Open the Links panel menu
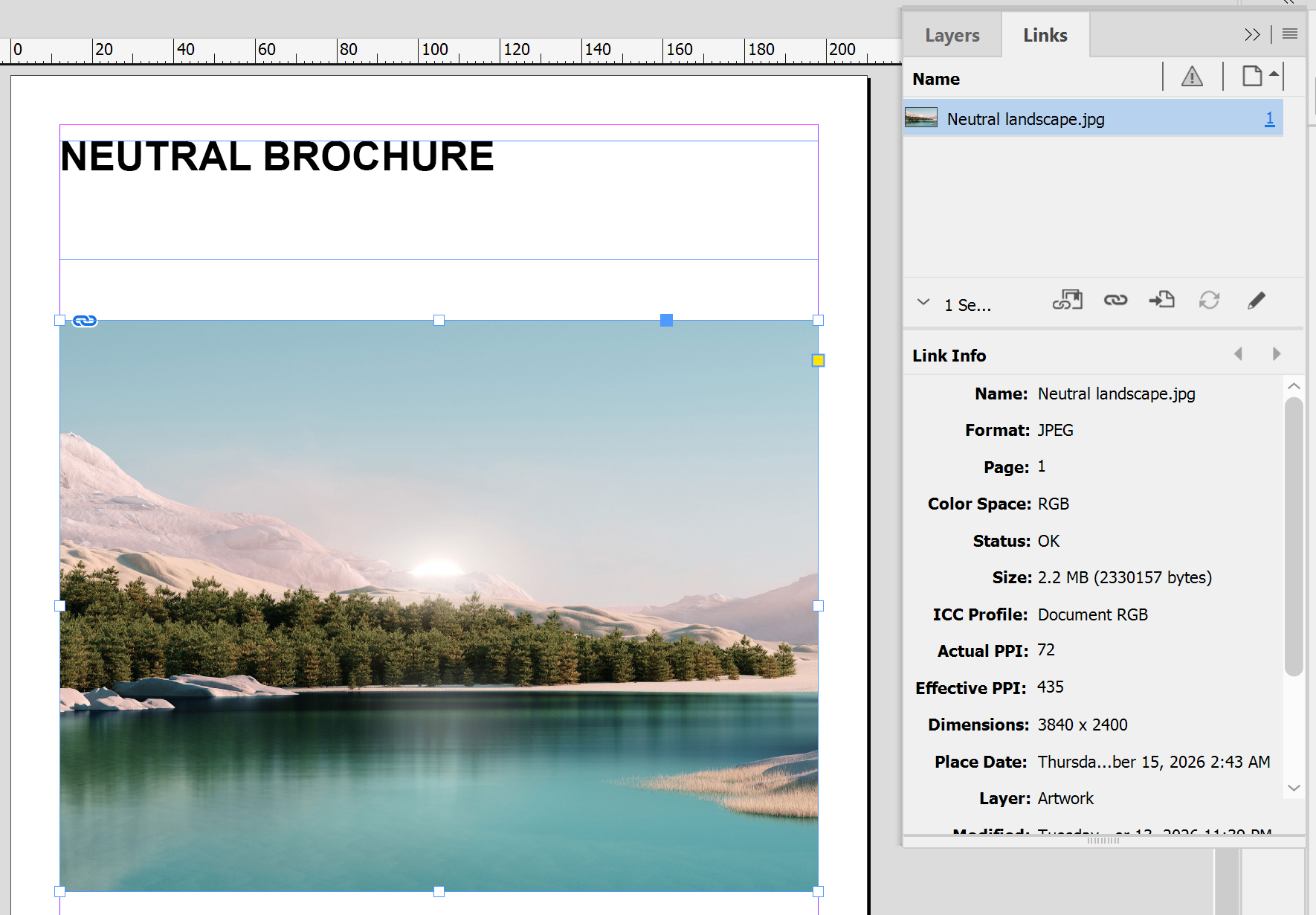The image size is (1316, 915). tap(1290, 34)
